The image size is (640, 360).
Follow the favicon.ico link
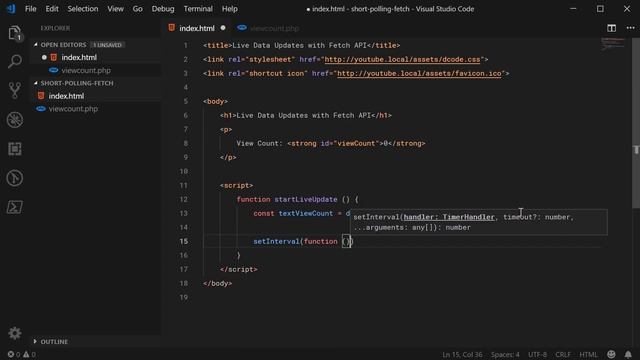coord(419,73)
